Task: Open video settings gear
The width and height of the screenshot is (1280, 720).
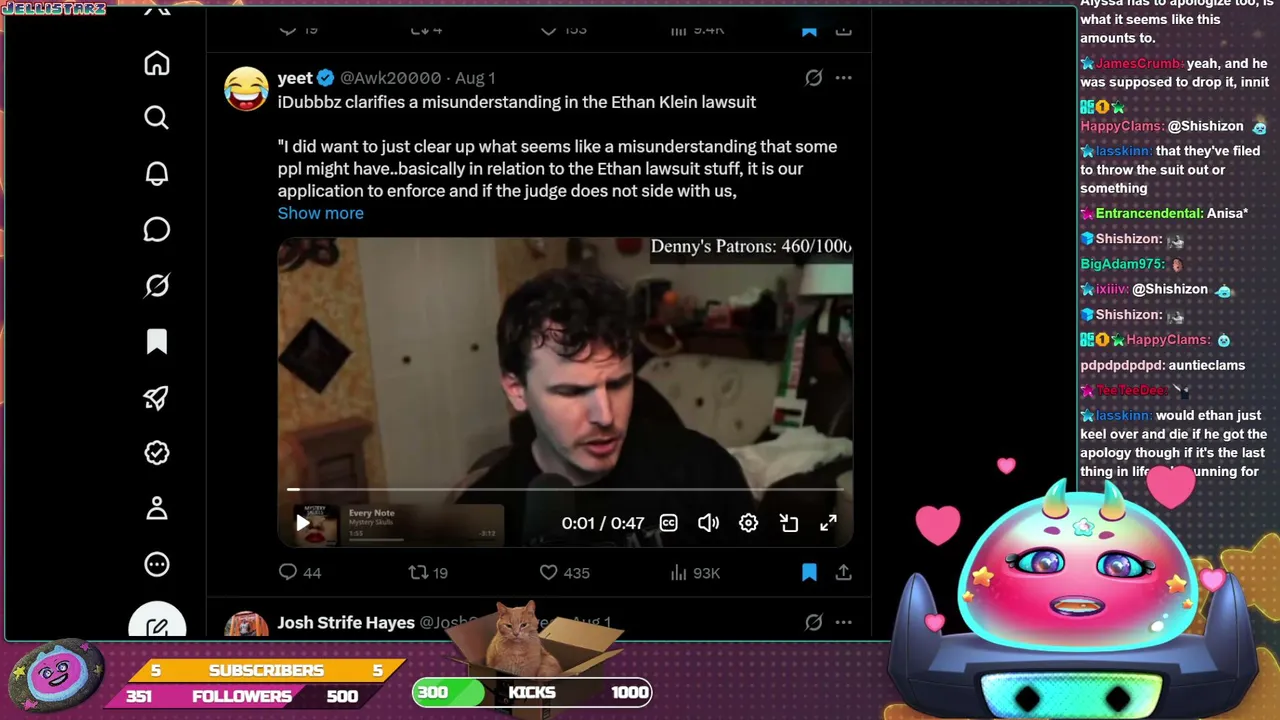Action: [748, 523]
